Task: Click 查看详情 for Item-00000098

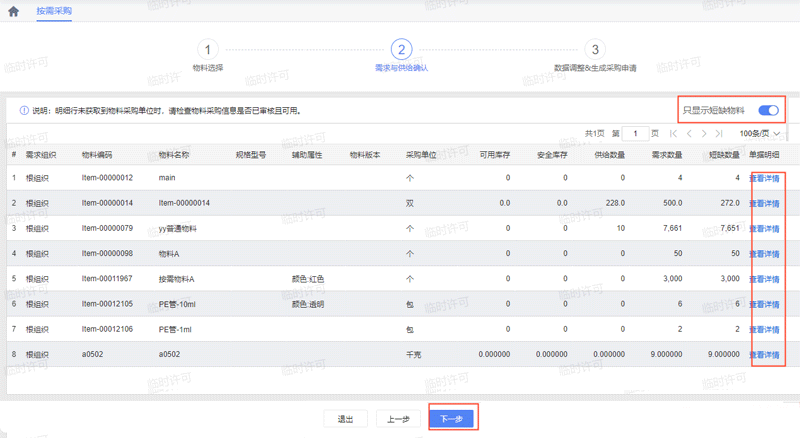Action: click(x=764, y=254)
